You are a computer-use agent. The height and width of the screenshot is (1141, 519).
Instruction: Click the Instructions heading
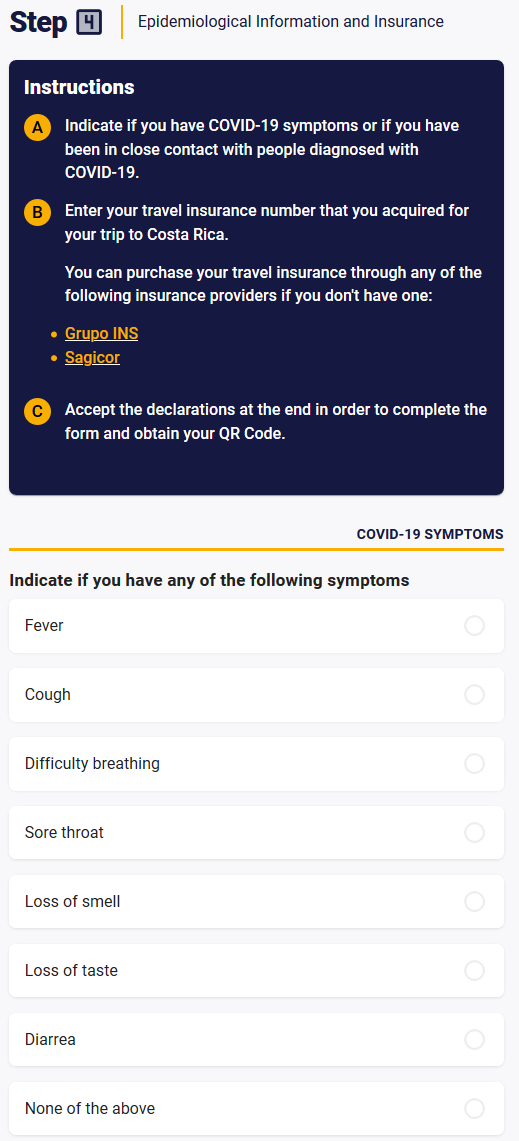[x=79, y=87]
